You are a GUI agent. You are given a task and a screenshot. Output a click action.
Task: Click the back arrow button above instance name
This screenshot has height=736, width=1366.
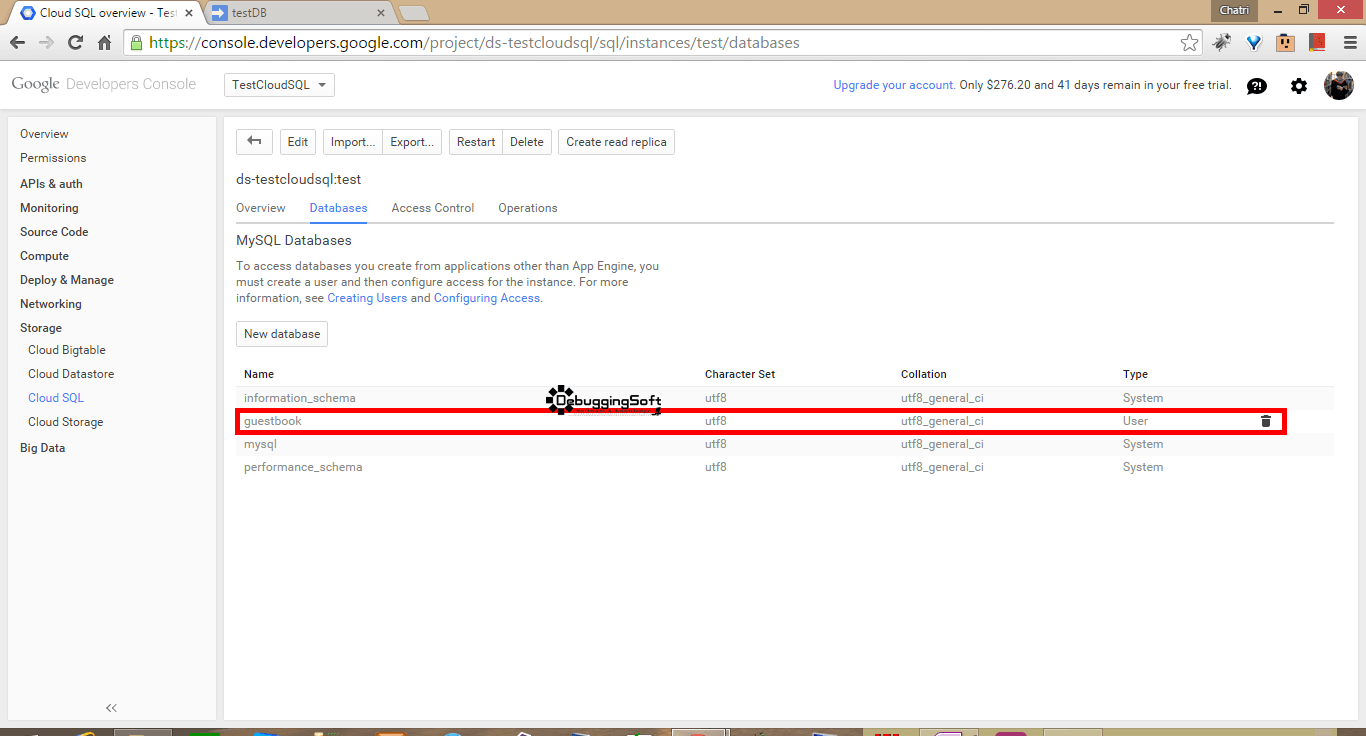254,142
